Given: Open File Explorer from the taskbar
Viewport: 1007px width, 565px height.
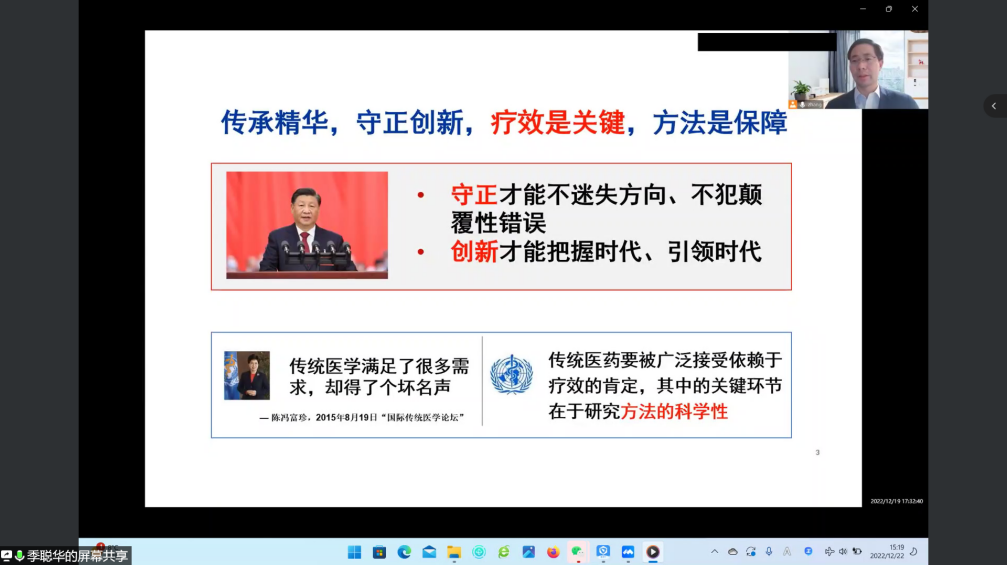Looking at the screenshot, I should click(x=454, y=552).
